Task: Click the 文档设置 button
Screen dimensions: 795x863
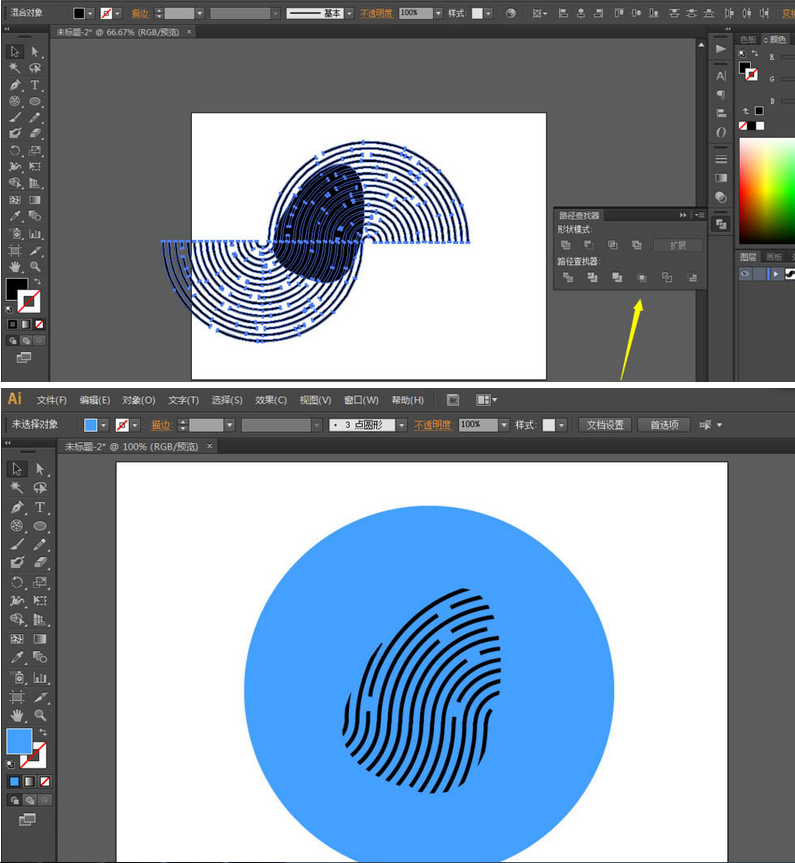Action: pos(605,425)
